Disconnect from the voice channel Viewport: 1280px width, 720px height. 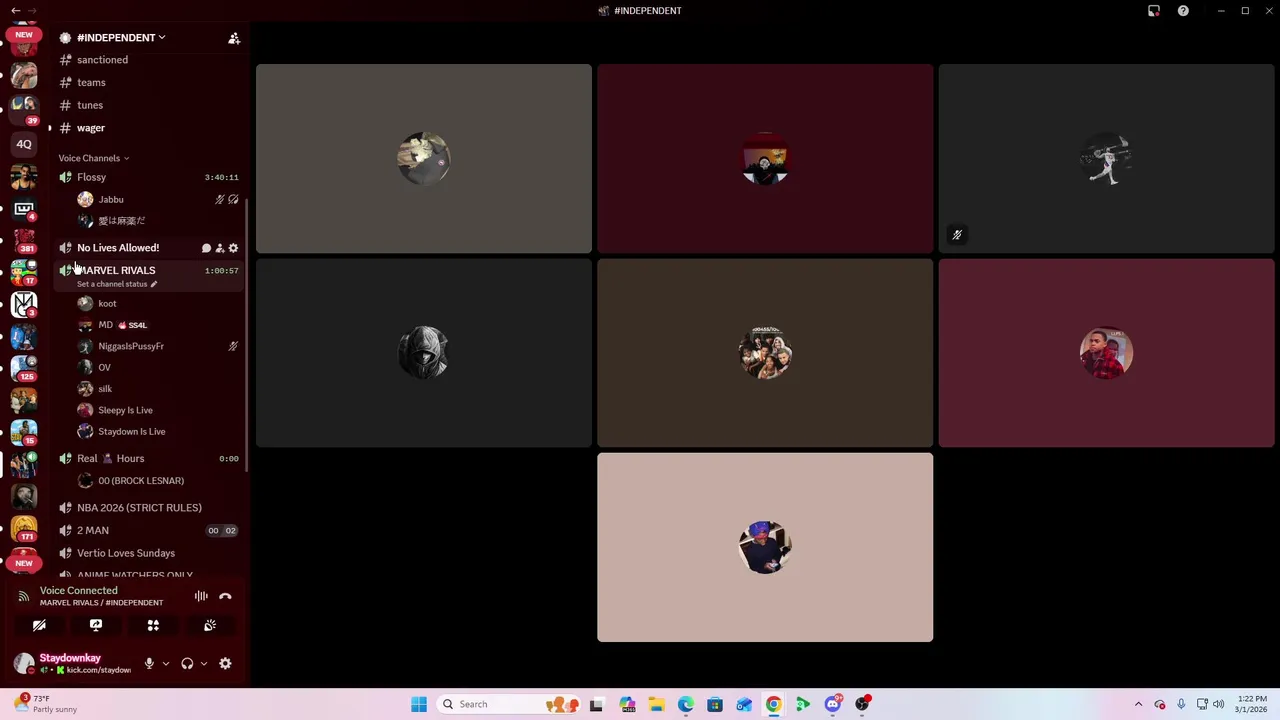click(225, 596)
